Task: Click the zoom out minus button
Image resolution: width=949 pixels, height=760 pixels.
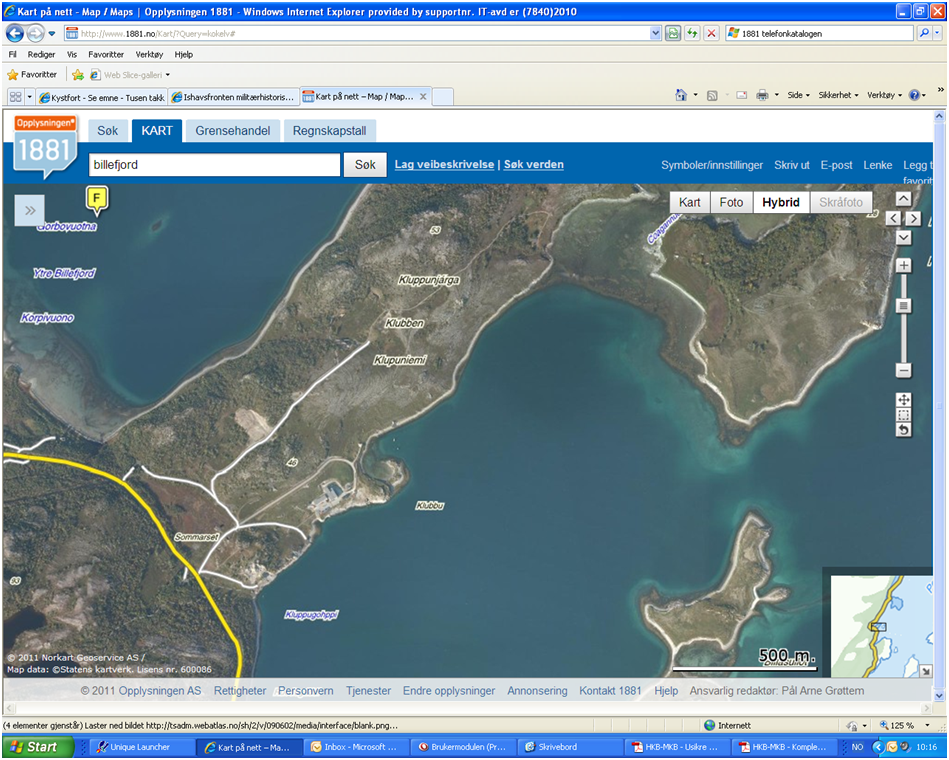Action: [904, 370]
